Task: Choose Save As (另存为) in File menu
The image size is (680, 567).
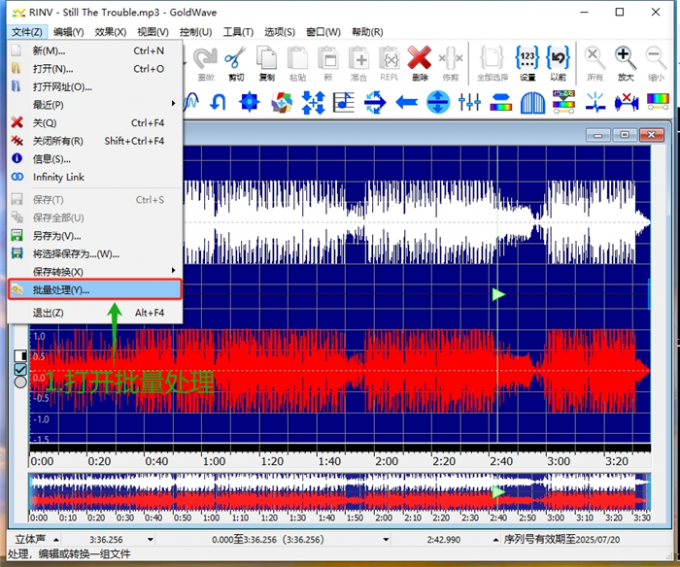Action: tap(95, 236)
